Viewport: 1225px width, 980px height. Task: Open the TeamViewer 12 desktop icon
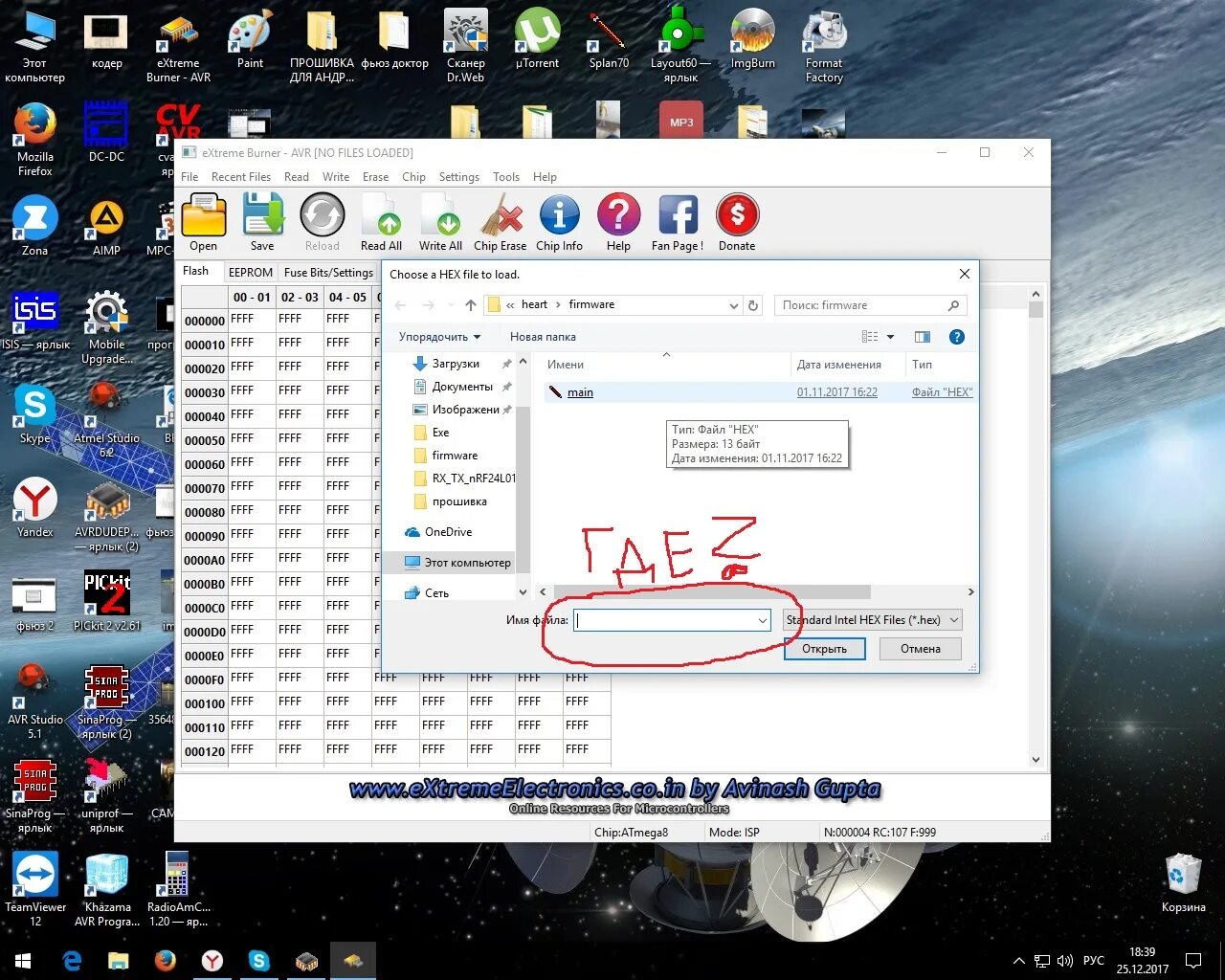35,889
